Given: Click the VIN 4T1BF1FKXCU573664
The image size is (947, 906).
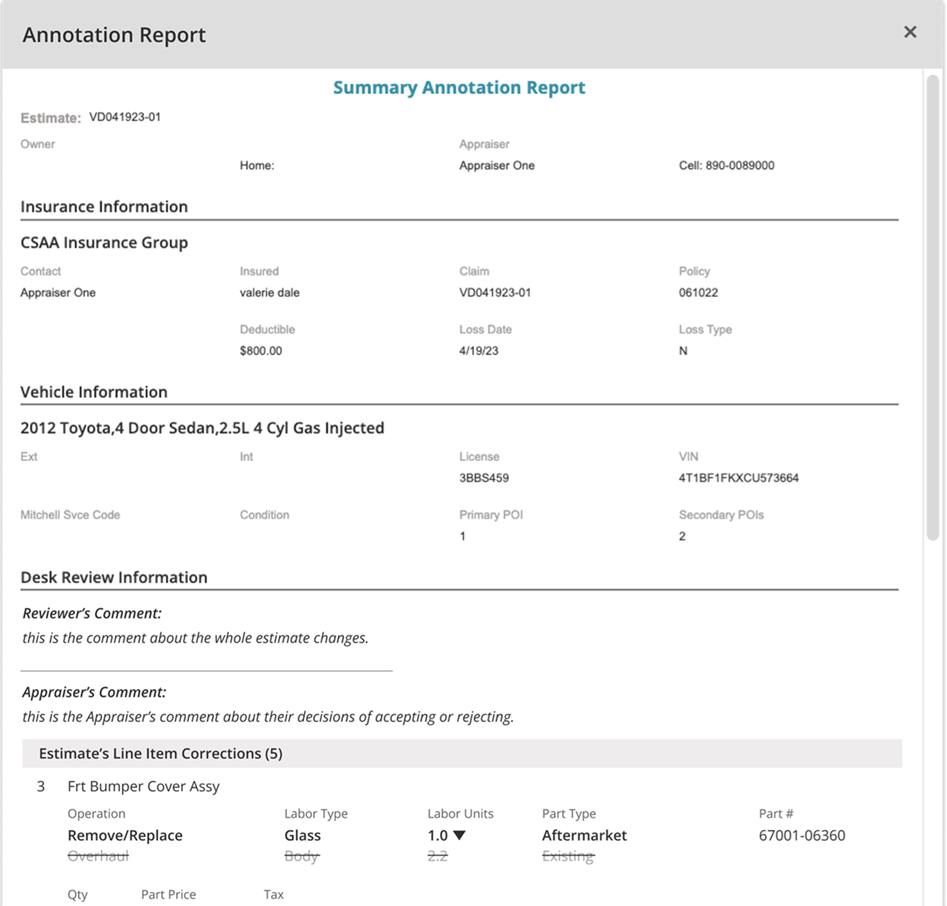Looking at the screenshot, I should pyautogui.click(x=739, y=478).
